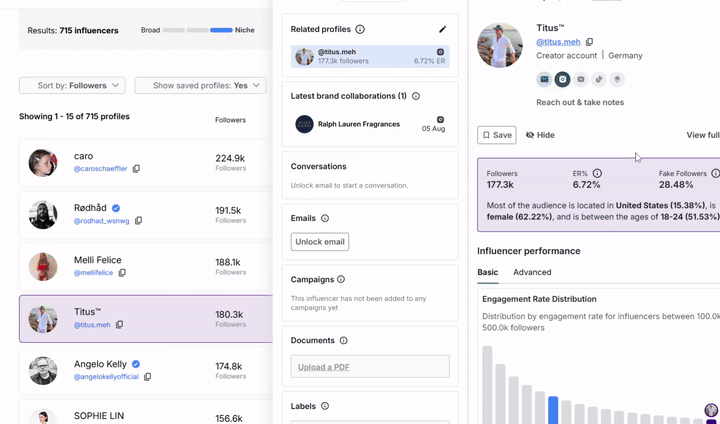Click the Instagram icon on the Ralph Lauren Fragrances row
The height and width of the screenshot is (424, 720).
pyautogui.click(x=440, y=119)
